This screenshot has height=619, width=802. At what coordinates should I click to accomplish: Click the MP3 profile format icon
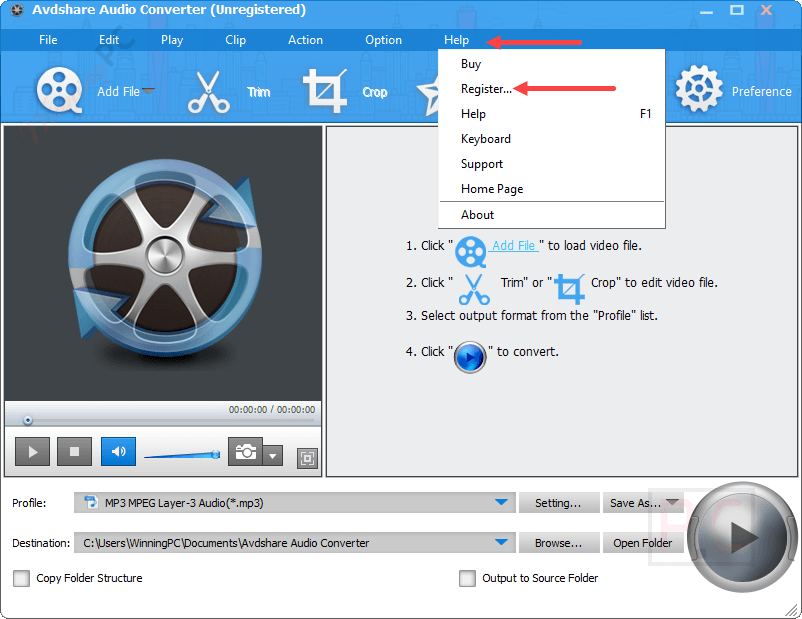click(91, 502)
